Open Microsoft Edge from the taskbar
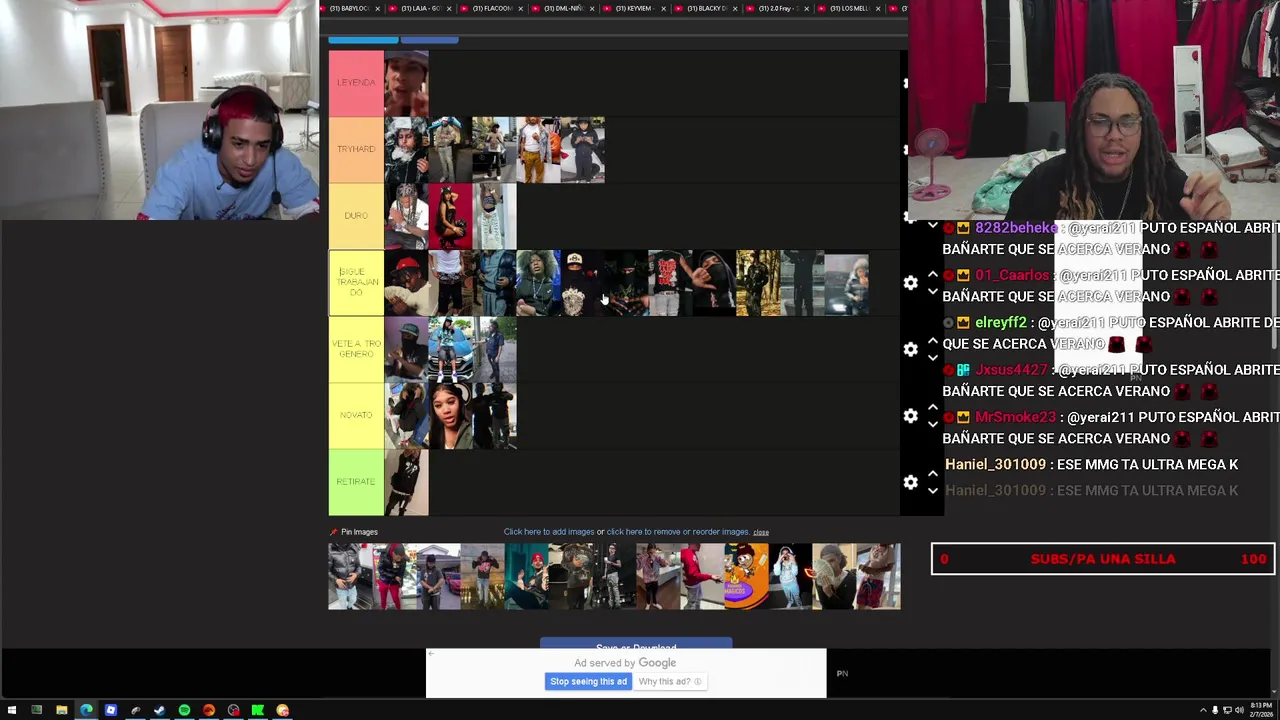The image size is (1280, 720). click(86, 710)
